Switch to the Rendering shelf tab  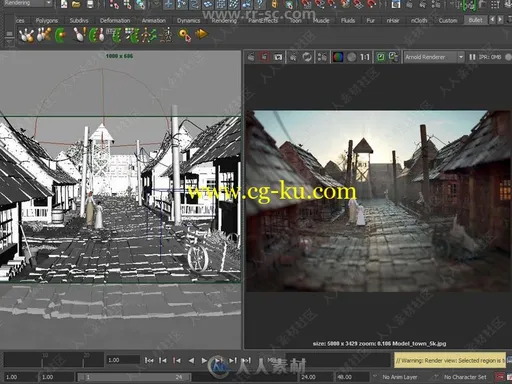[x=224, y=21]
